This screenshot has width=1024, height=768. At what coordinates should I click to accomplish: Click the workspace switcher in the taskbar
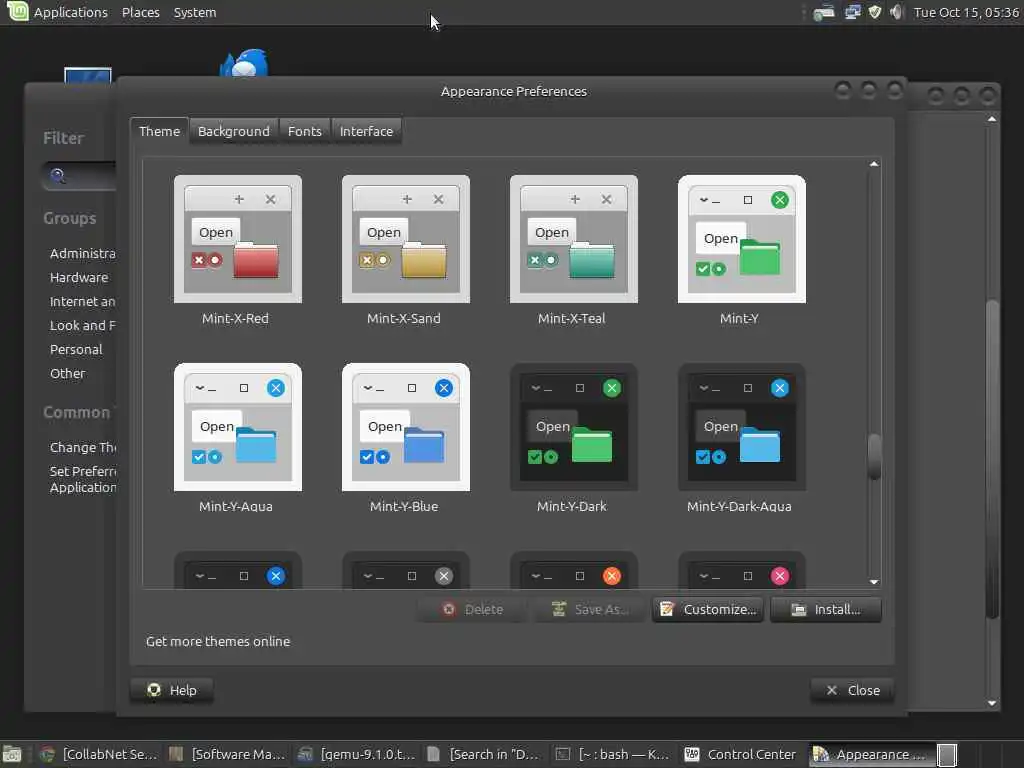(947, 754)
